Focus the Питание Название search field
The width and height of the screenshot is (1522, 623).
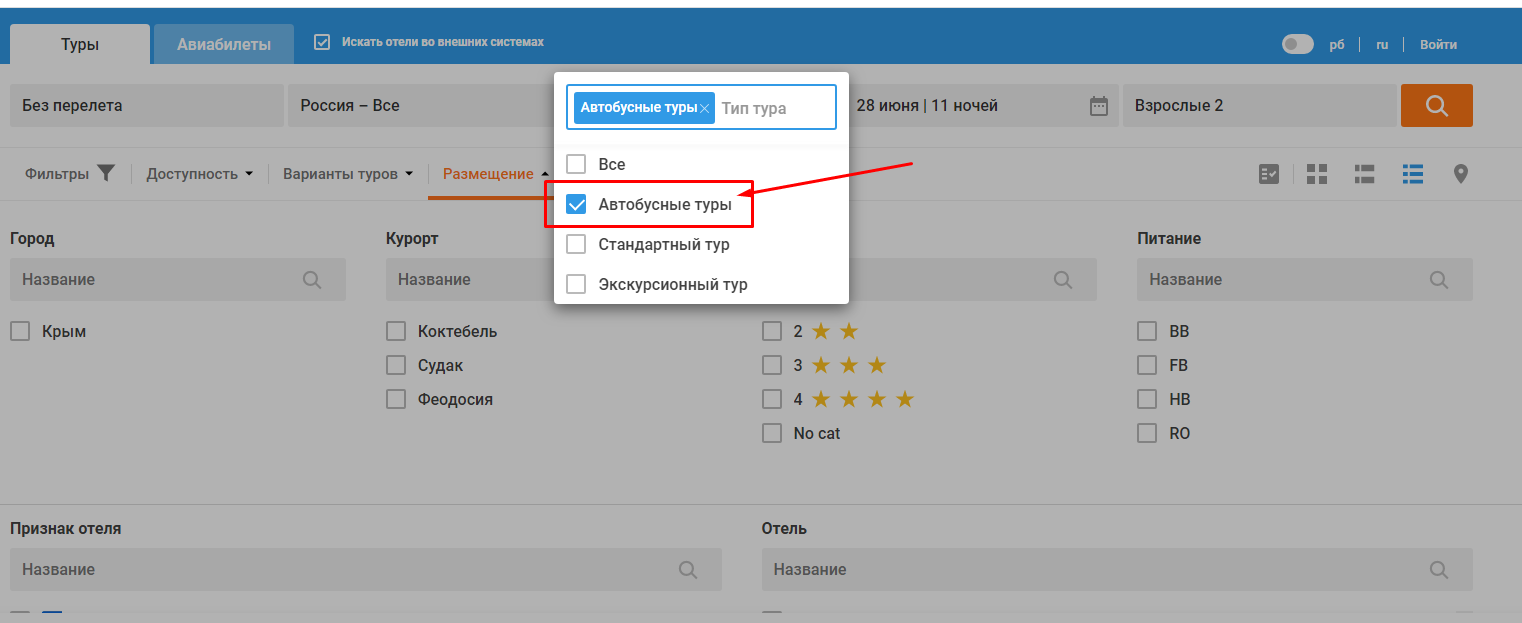point(1305,280)
